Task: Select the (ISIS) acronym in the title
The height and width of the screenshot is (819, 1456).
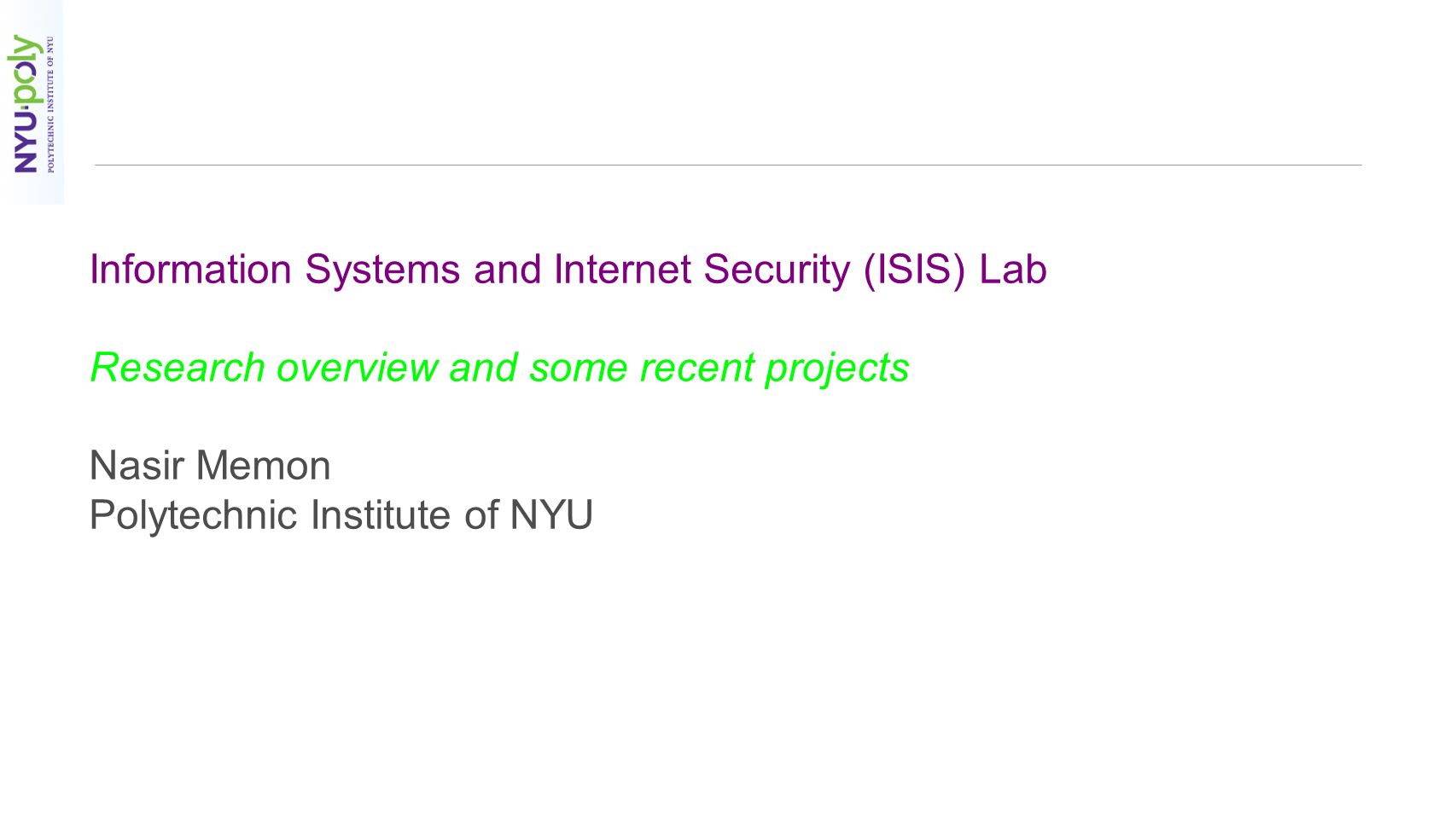Action: click(914, 271)
